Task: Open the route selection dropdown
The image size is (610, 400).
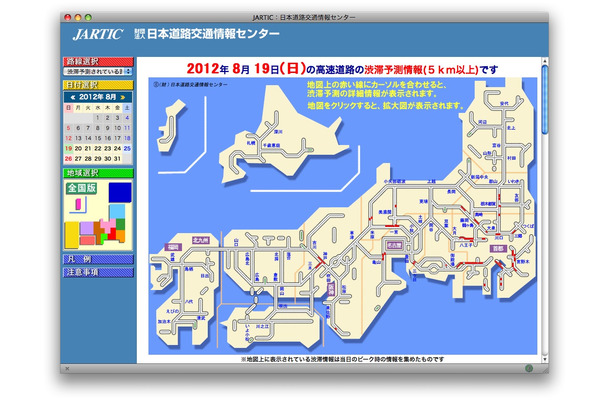Action: pyautogui.click(x=98, y=72)
